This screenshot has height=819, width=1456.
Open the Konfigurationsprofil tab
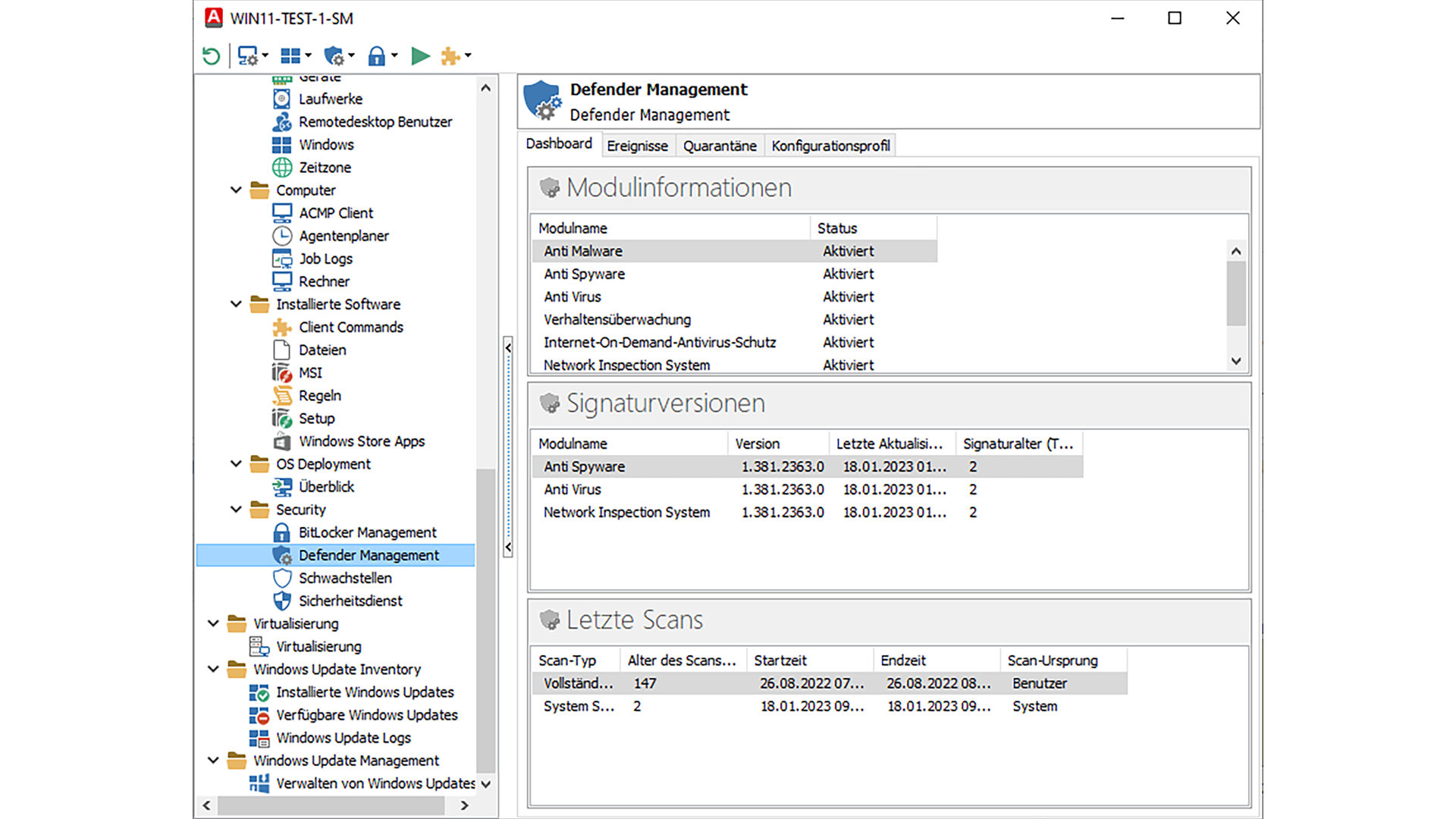pyautogui.click(x=830, y=146)
